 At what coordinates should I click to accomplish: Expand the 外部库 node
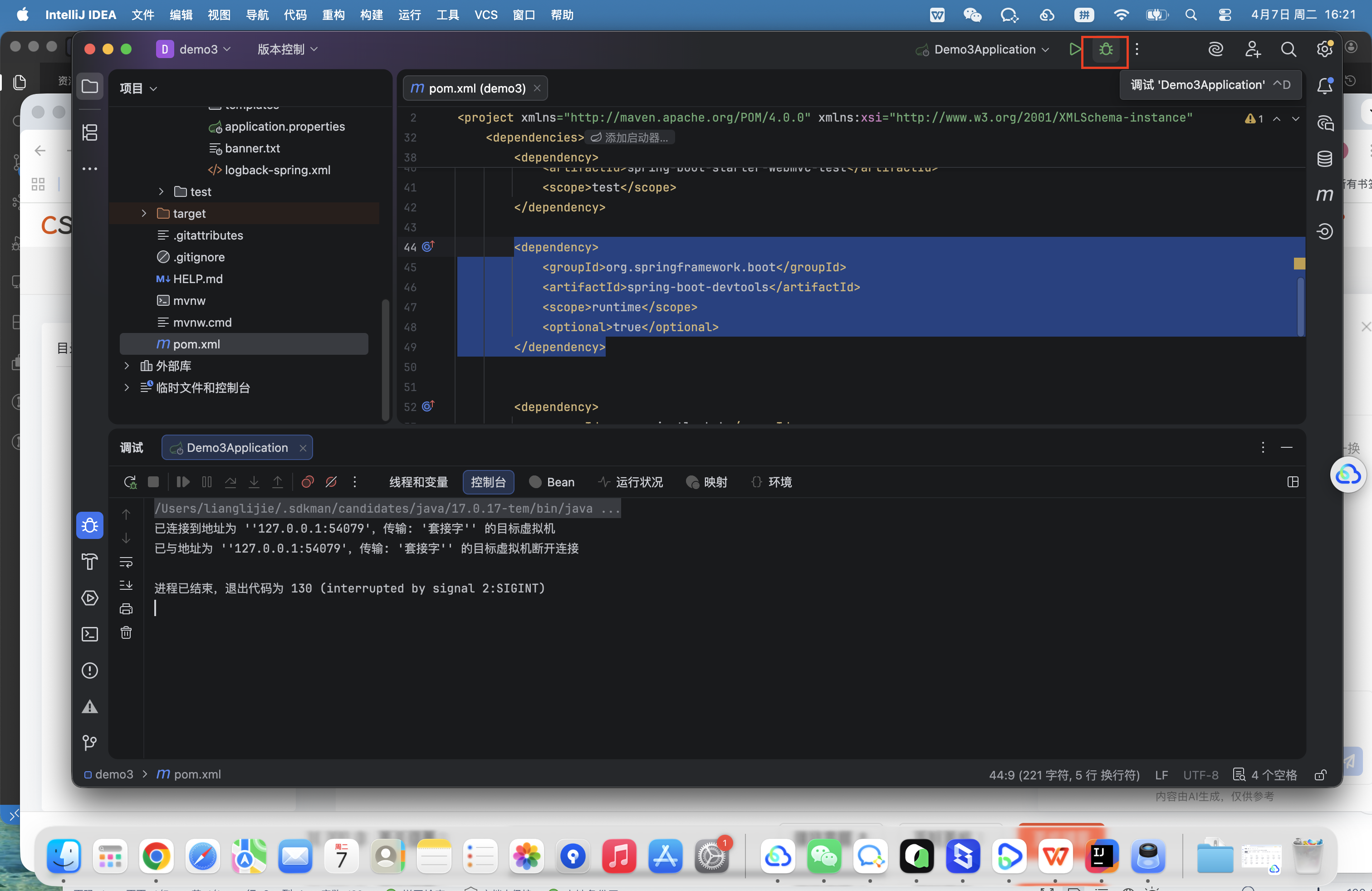[x=127, y=367]
